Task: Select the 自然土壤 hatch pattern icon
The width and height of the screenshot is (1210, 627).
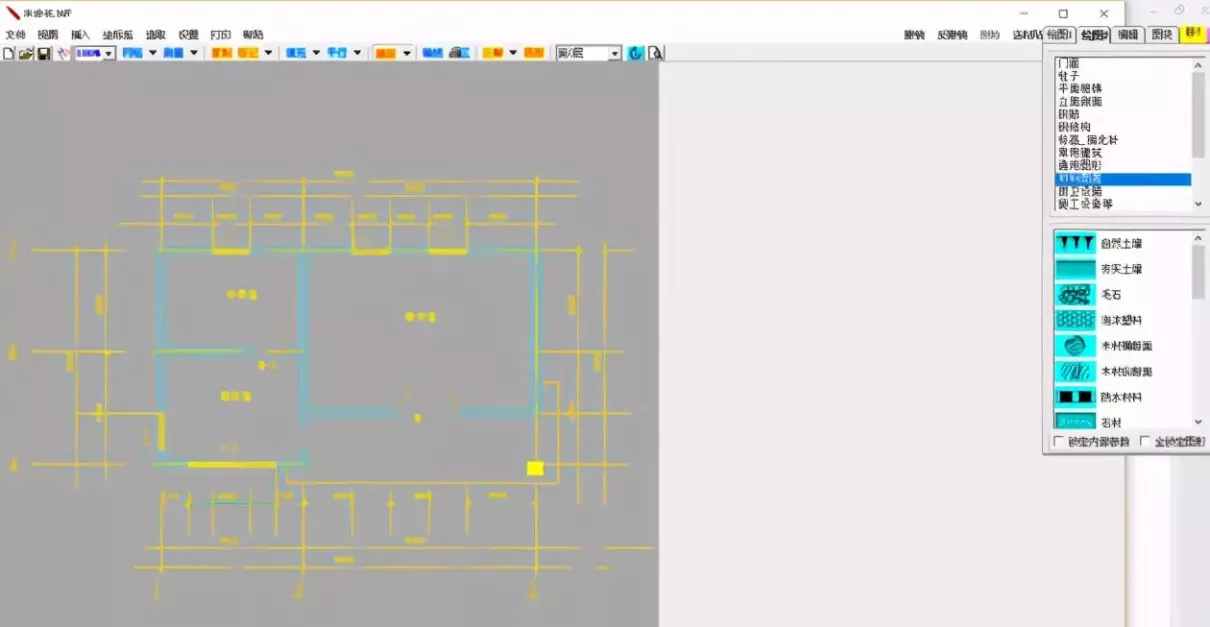Action: point(1075,243)
